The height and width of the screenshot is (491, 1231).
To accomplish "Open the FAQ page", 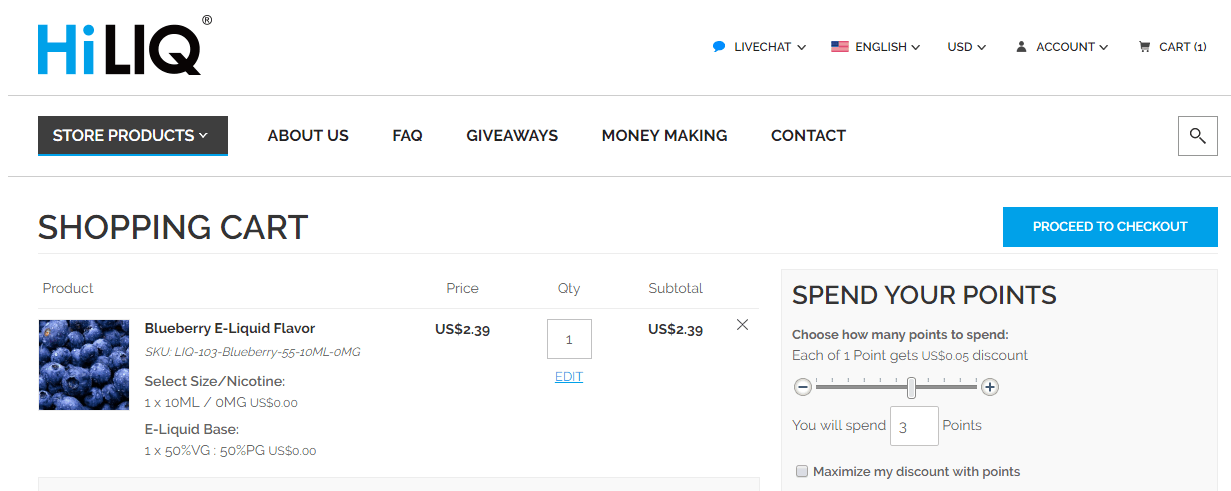I will (x=407, y=136).
